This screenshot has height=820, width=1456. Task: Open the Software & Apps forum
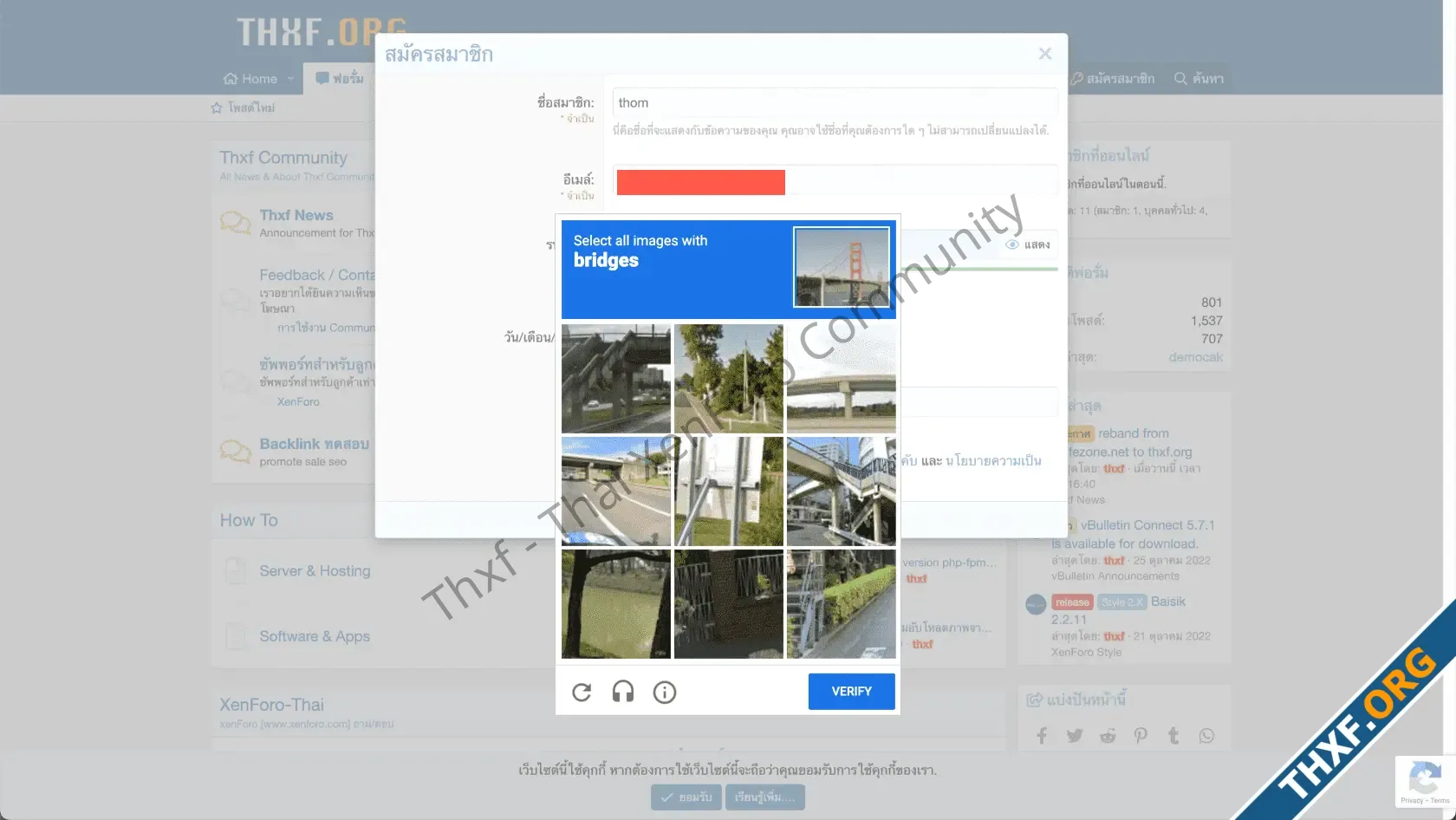315,636
